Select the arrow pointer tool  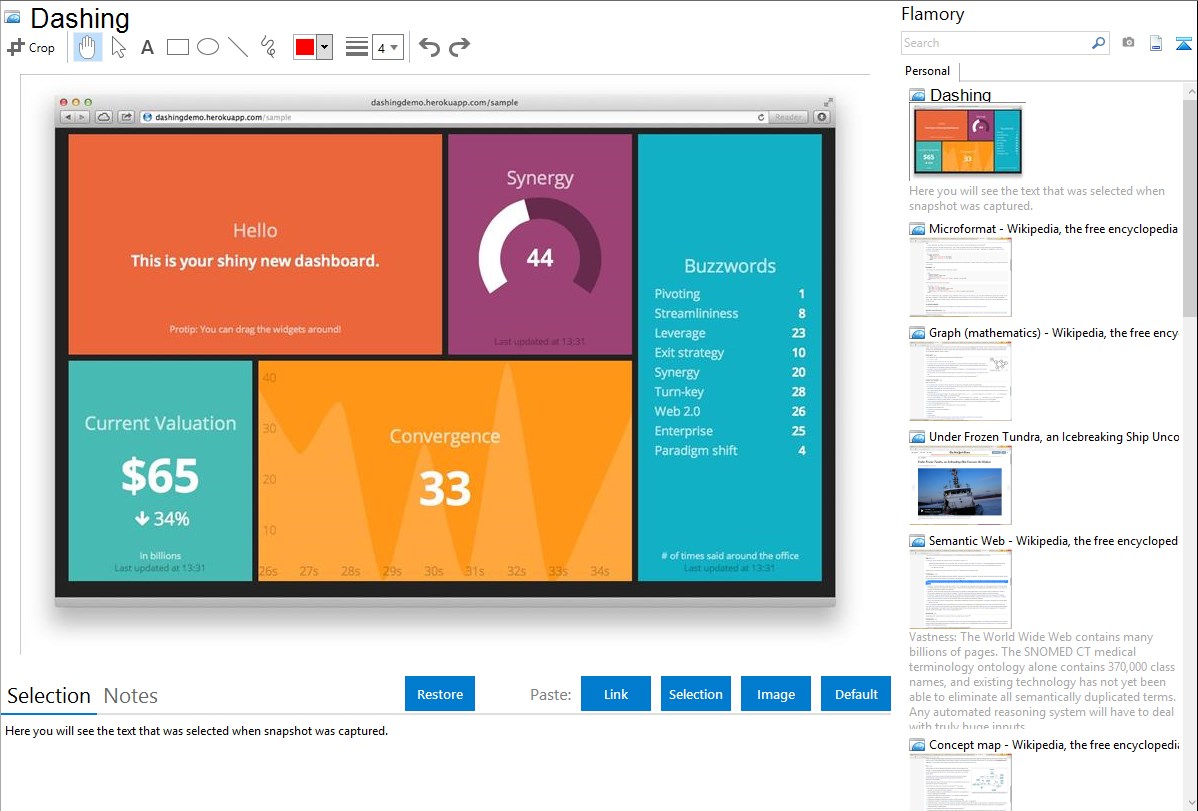coord(118,47)
